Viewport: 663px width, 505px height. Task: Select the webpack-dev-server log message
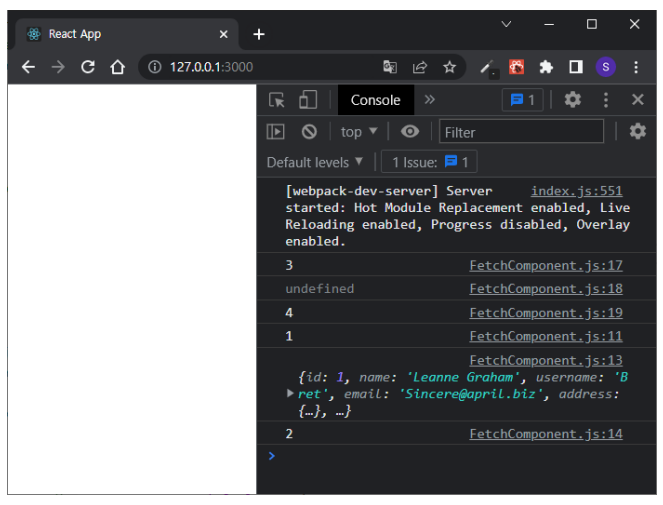tap(457, 216)
